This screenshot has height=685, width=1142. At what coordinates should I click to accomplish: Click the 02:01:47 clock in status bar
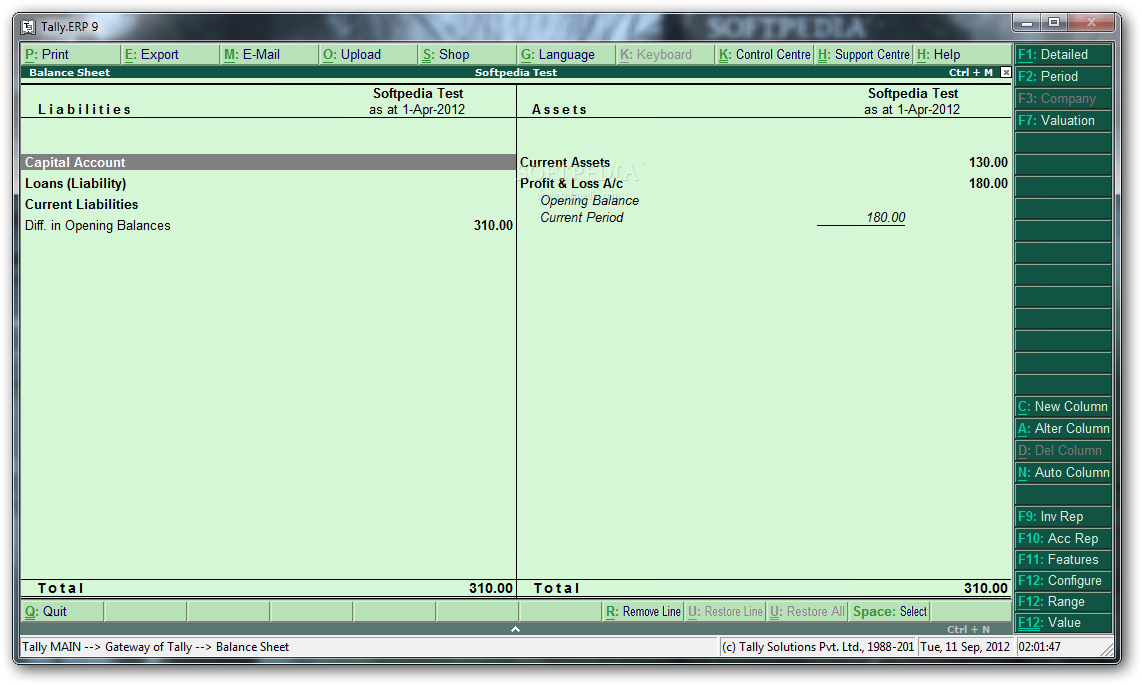pos(1039,646)
